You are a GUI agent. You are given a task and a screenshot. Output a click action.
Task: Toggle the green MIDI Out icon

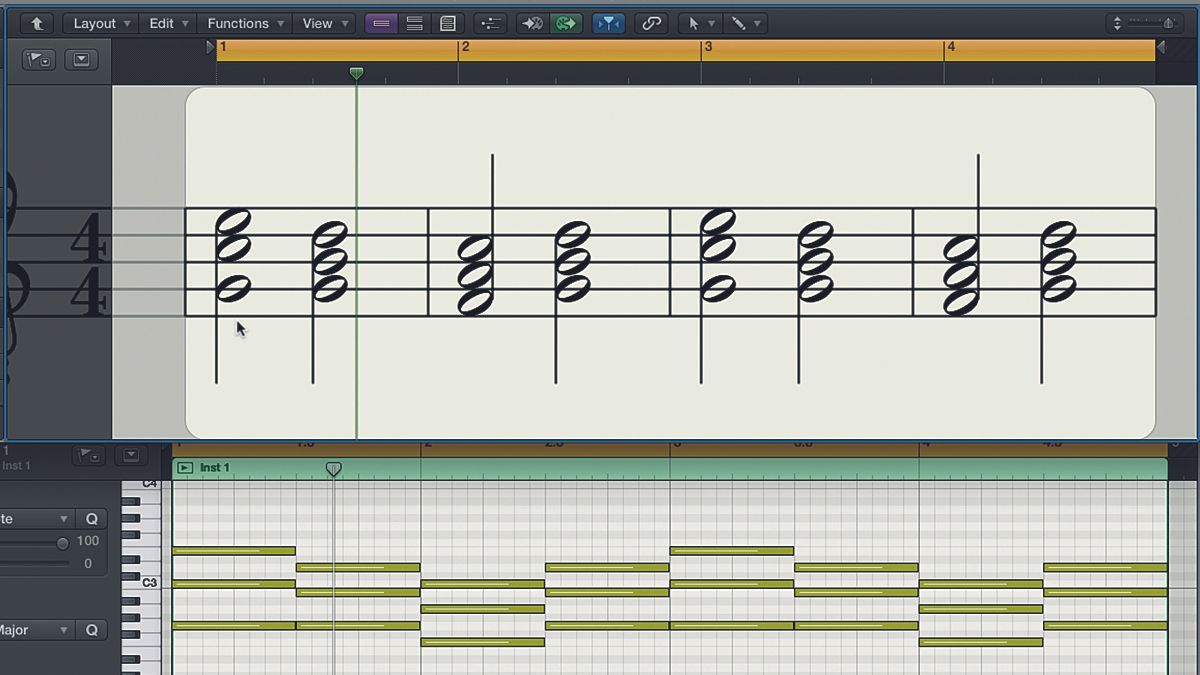[x=566, y=23]
